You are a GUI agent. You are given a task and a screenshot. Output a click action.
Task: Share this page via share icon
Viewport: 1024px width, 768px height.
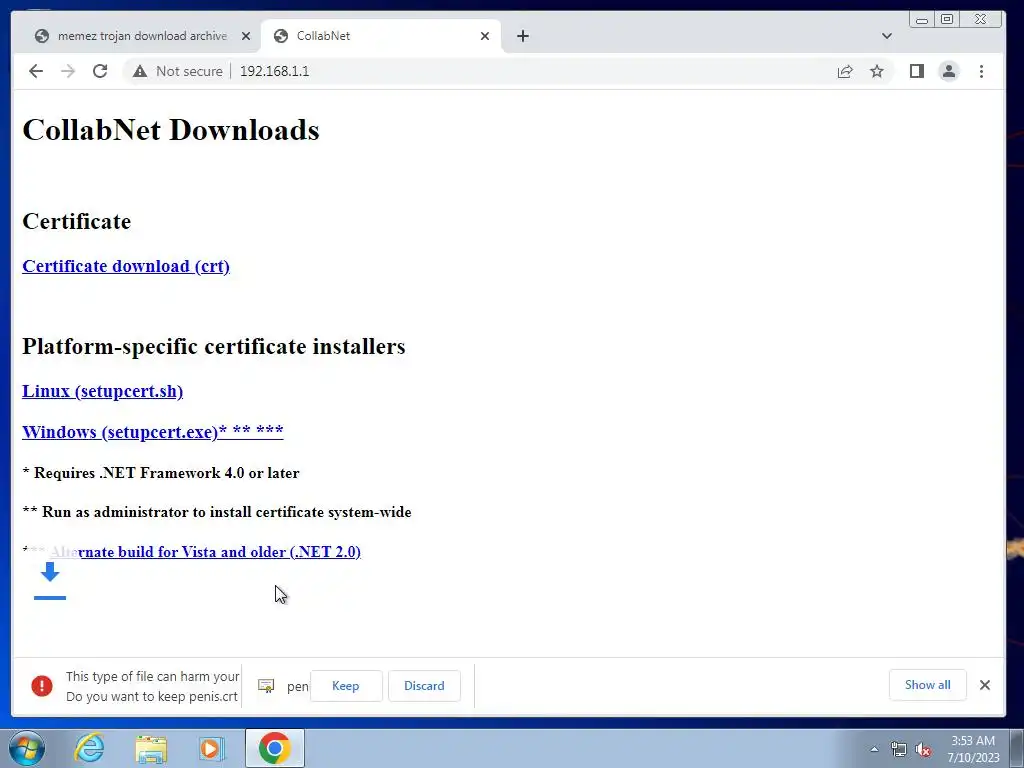844,71
